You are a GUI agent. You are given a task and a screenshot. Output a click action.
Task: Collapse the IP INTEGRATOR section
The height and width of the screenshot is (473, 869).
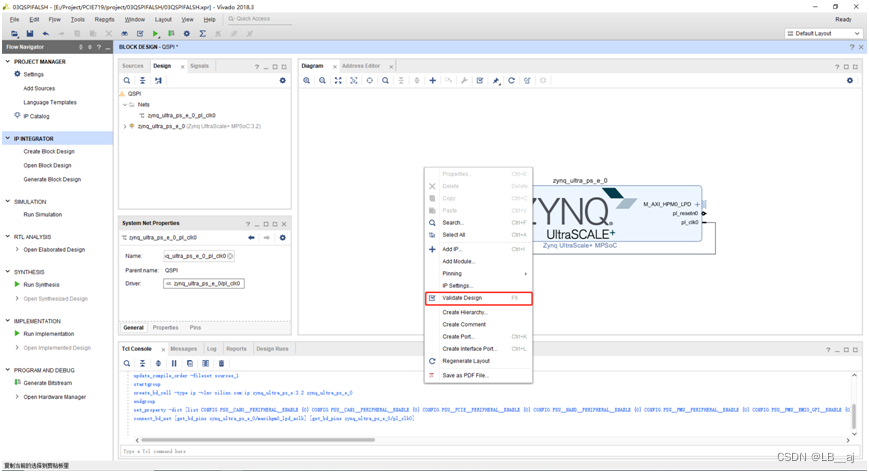click(x=8, y=138)
